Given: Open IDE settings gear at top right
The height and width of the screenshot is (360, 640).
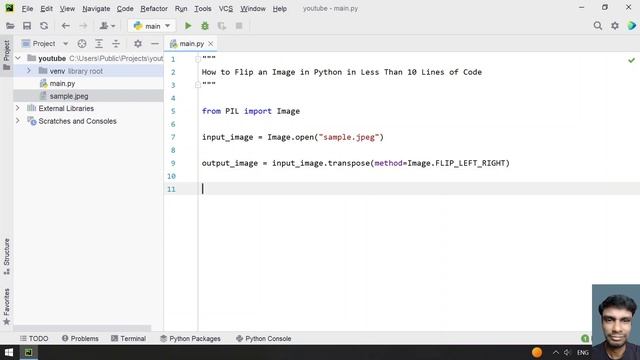Looking at the screenshot, I should coord(615,26).
